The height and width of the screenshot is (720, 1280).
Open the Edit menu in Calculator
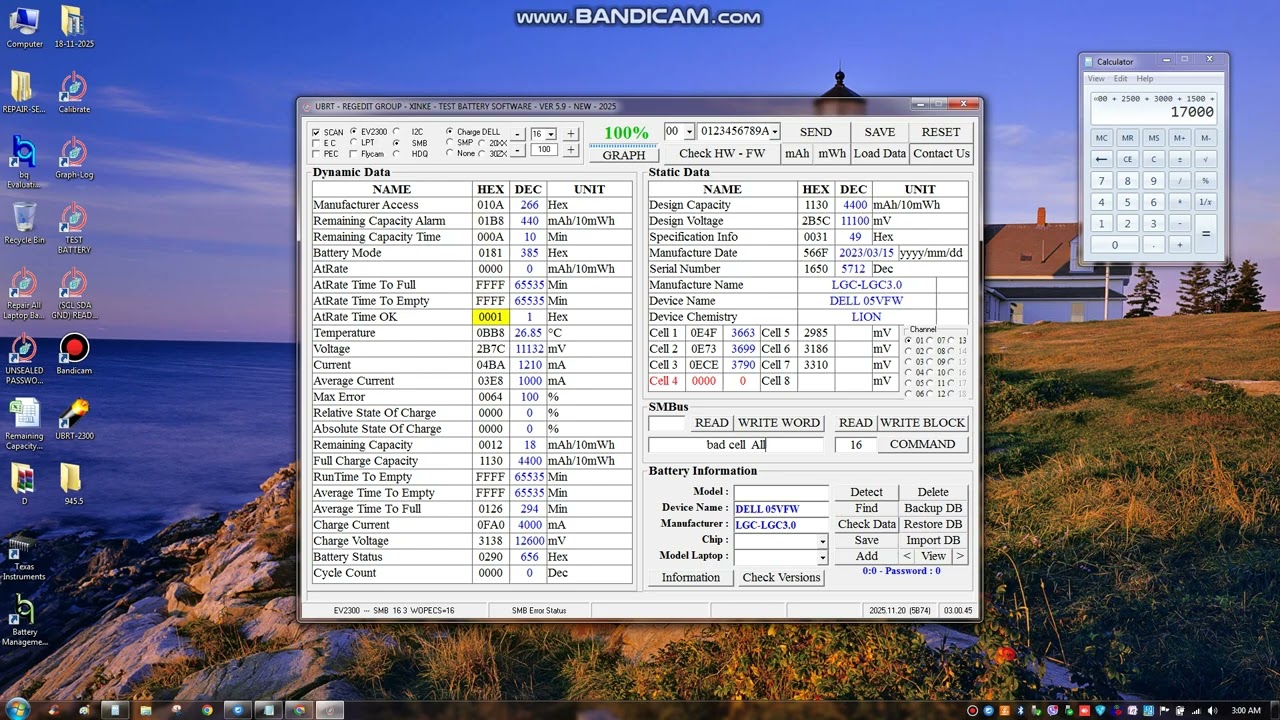pos(1120,78)
